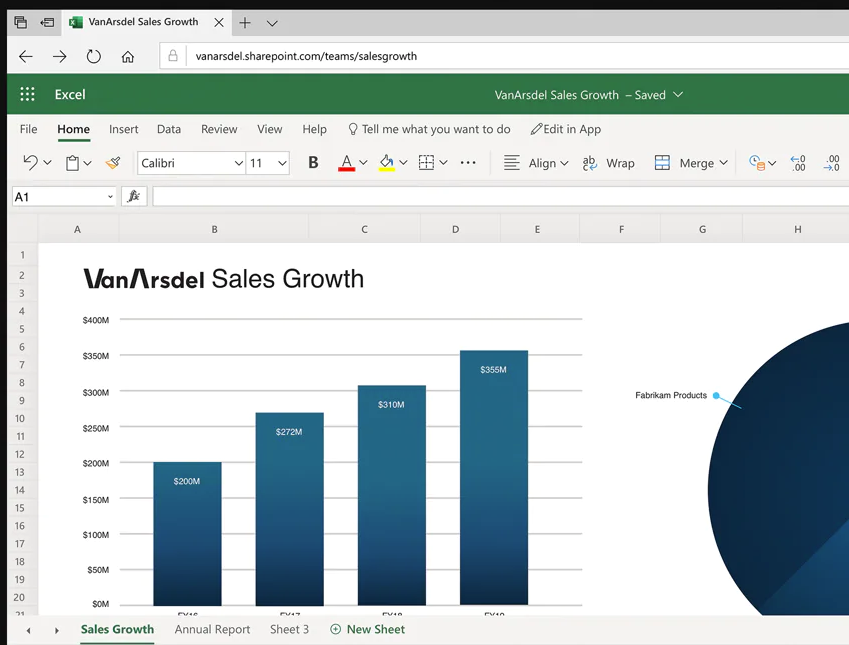Apply the yellow fill color

387,162
